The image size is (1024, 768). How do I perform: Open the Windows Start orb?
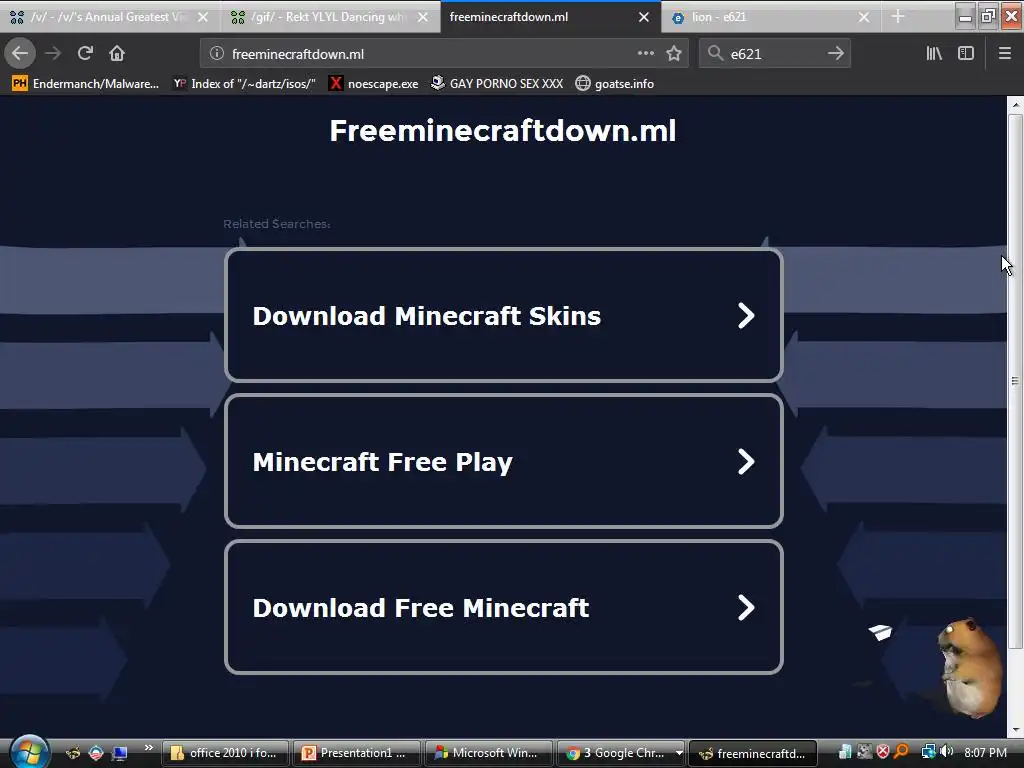point(28,752)
